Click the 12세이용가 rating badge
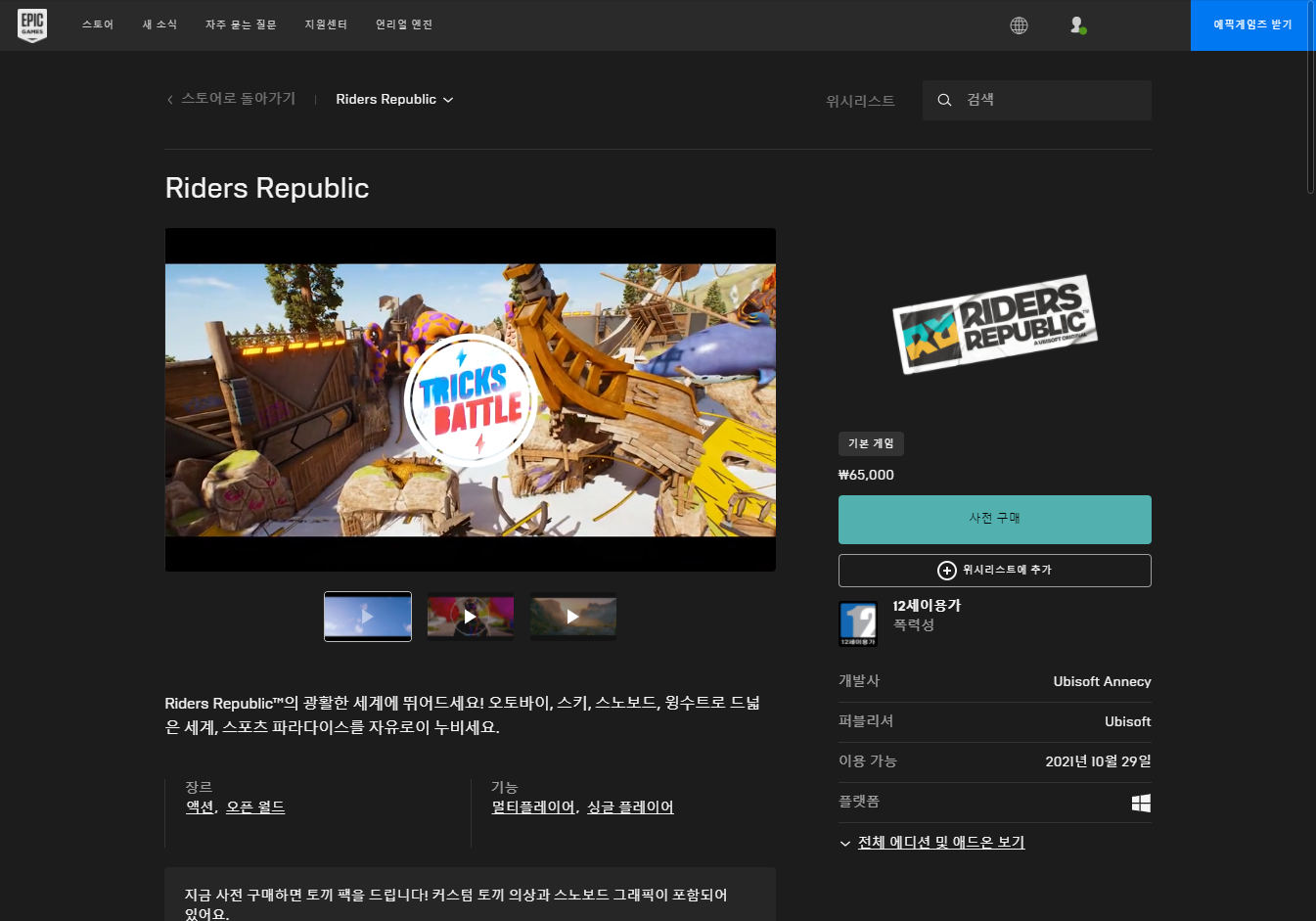Screen dimensions: 1316x921 (x=858, y=623)
